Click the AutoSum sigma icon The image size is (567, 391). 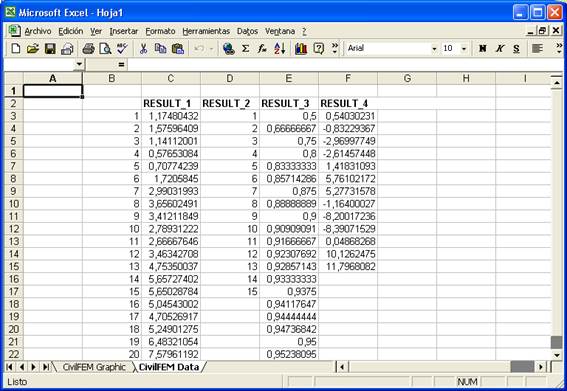point(246,48)
